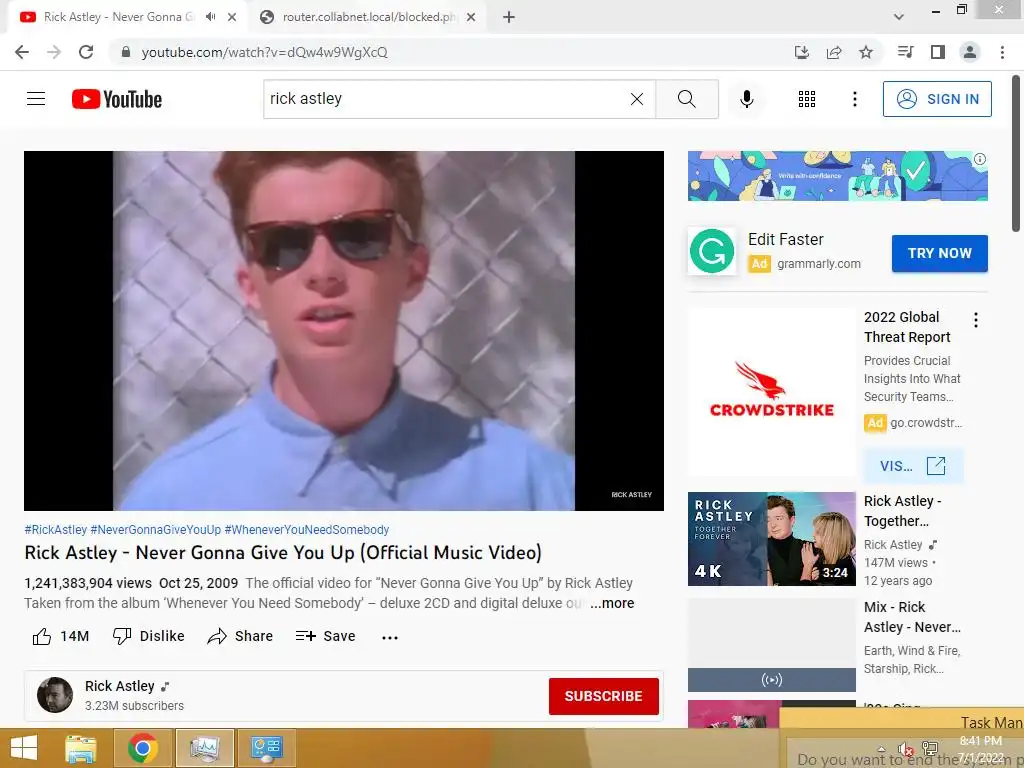Open ad info icon on the banner
1024x768 pixels.
[980, 159]
